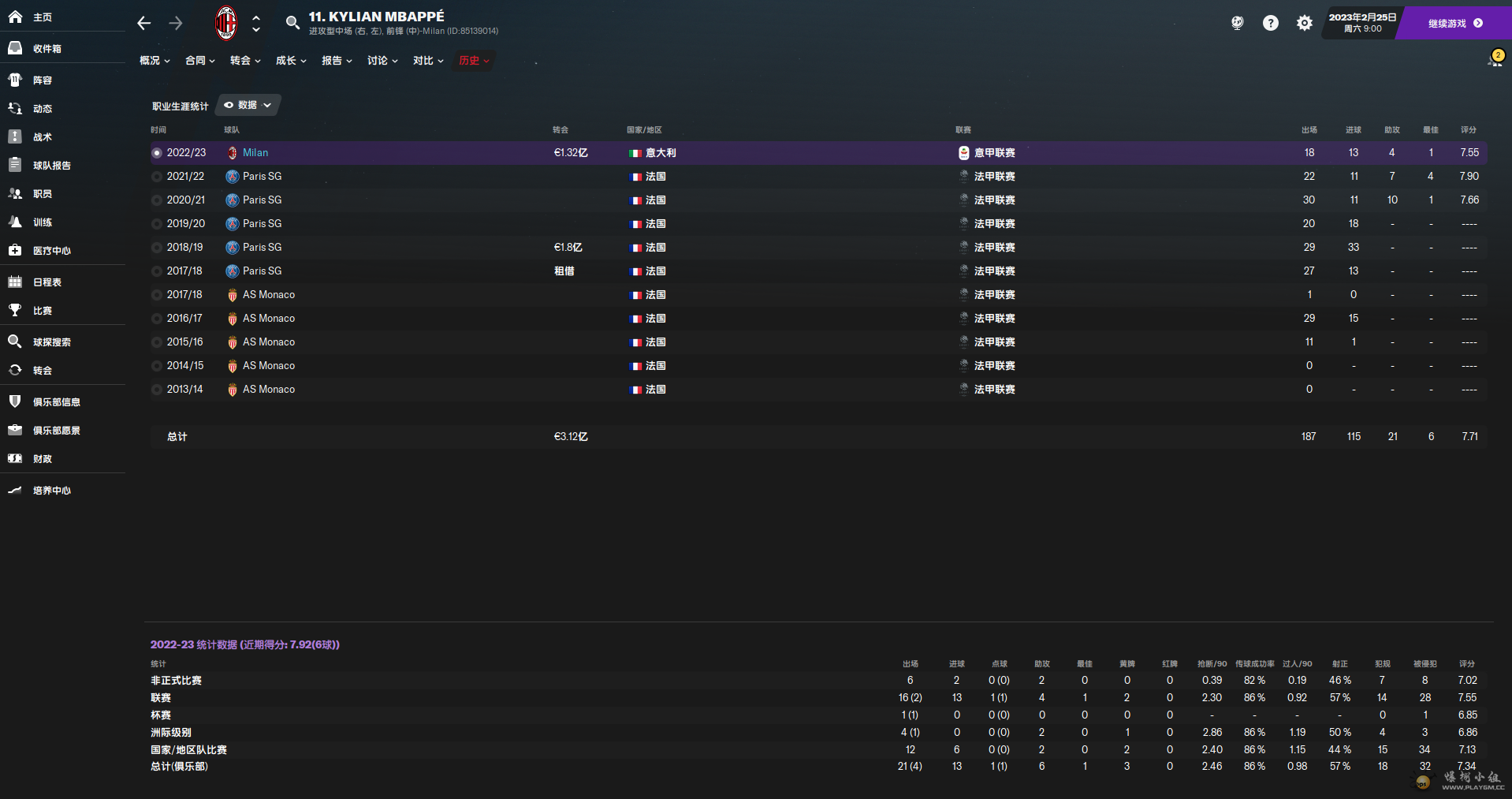
Task: Open the 日程表 schedule calendar icon
Action: [x=15, y=282]
